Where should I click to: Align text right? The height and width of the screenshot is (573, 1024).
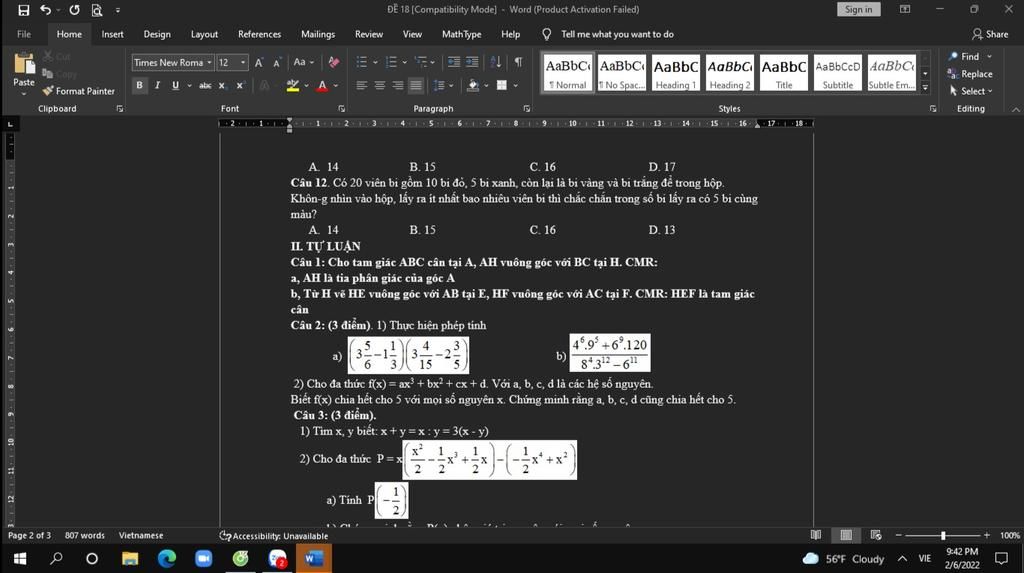click(x=398, y=86)
